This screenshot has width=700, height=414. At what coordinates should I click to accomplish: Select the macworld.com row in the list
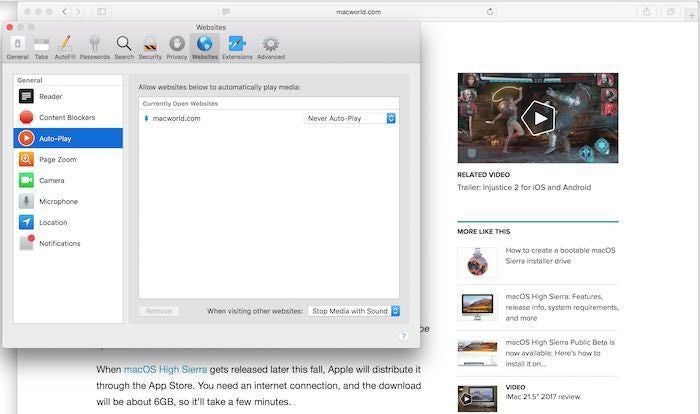(269, 118)
